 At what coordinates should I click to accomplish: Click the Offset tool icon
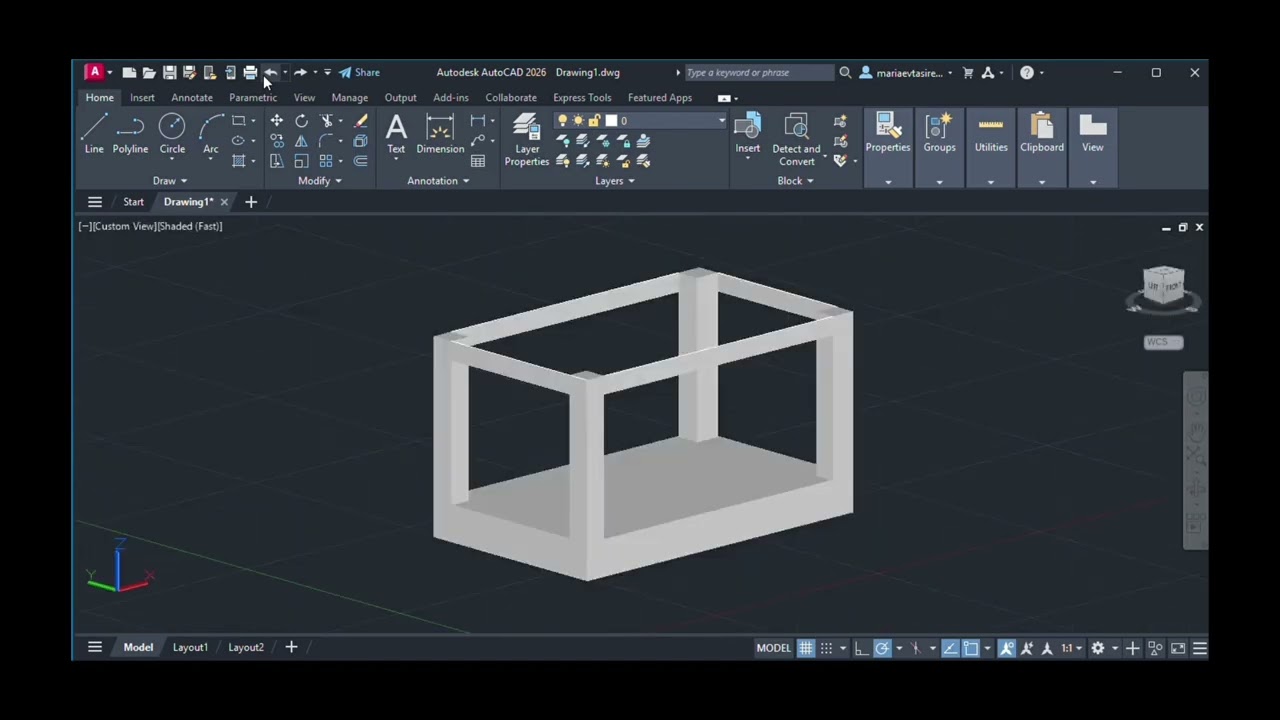[361, 161]
